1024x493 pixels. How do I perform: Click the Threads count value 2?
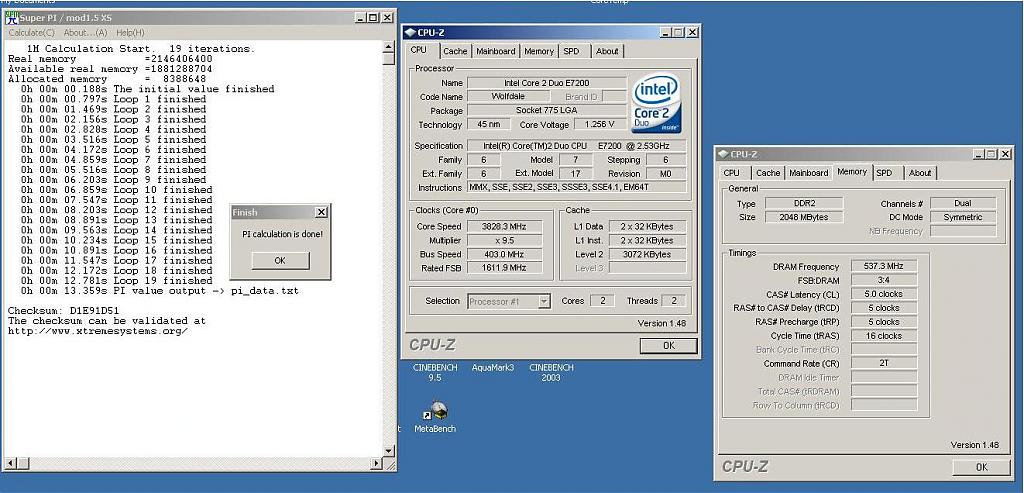673,301
